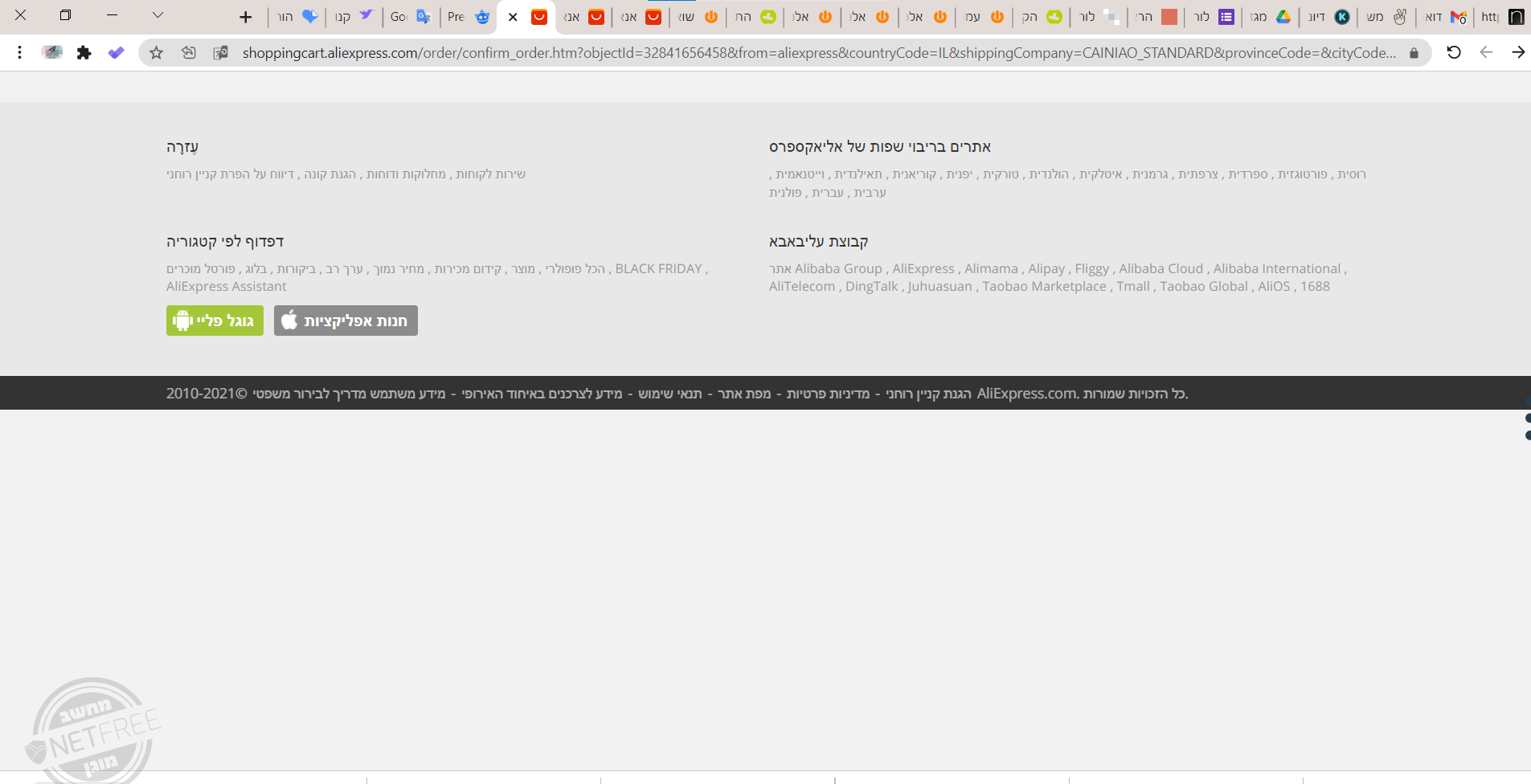The image size is (1531, 784).
Task: Click the left-pointing forward navigation arrow
Action: click(x=1486, y=52)
